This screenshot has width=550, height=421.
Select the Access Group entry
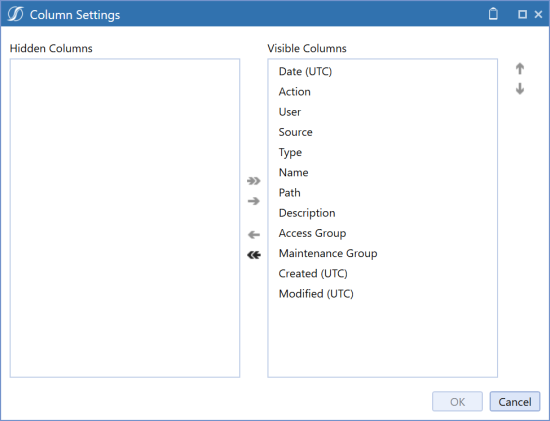(382, 233)
